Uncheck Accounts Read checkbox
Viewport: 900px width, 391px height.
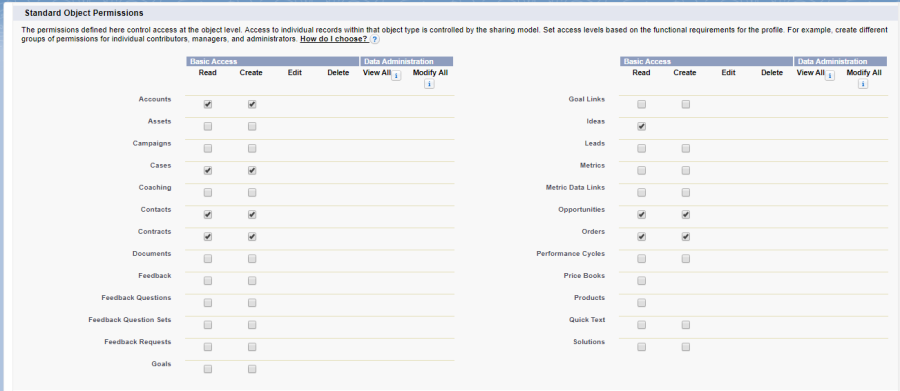tap(208, 104)
